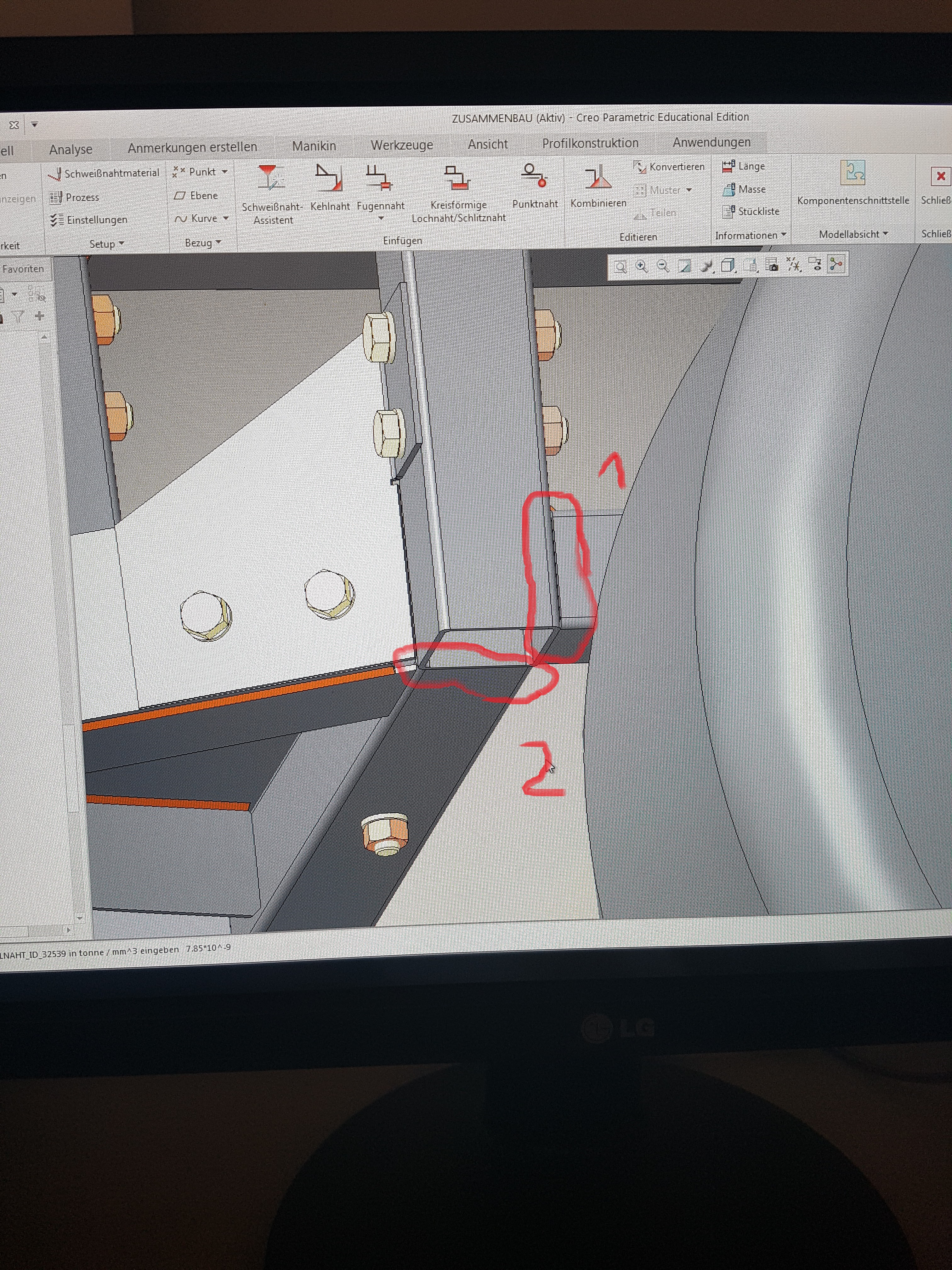
Task: Expand the Kurve dropdown arrow
Action: [x=225, y=218]
